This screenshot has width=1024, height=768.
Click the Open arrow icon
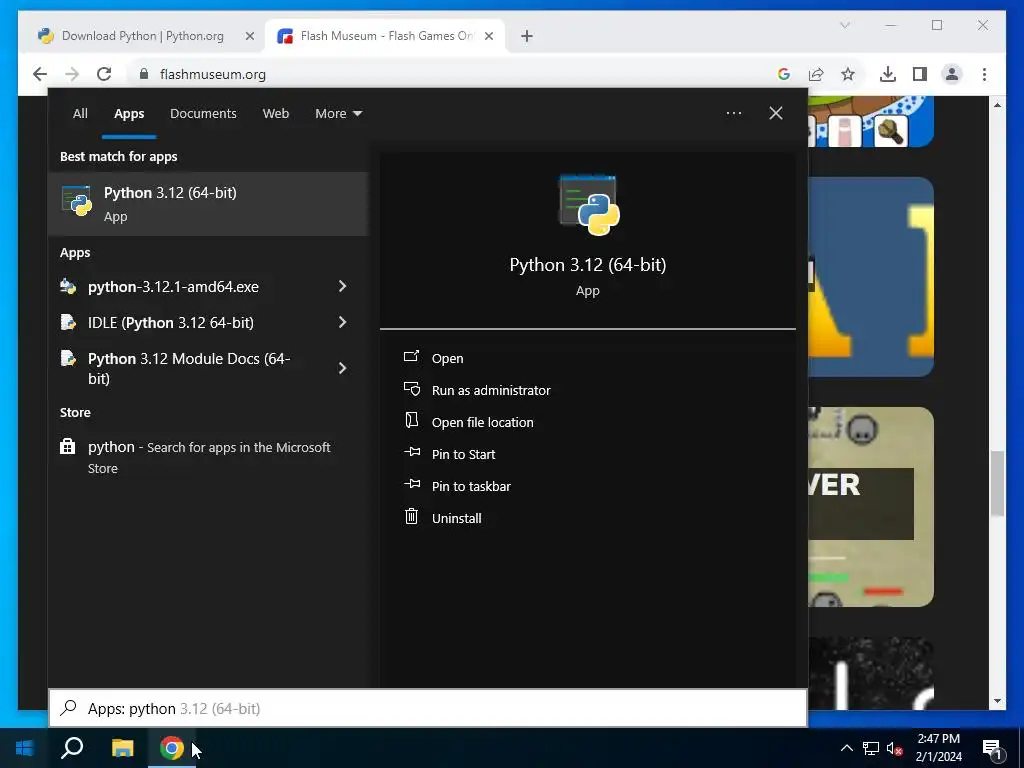(411, 357)
